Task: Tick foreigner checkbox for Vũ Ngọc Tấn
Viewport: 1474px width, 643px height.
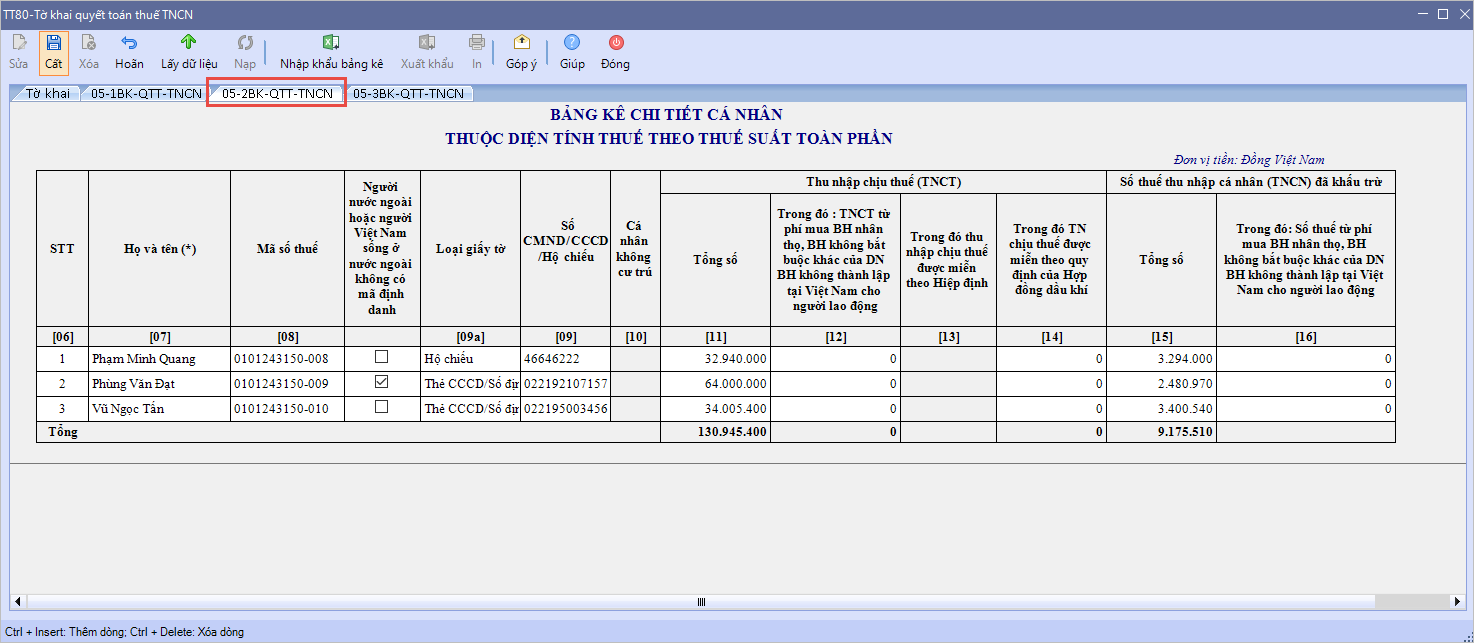Action: pyautogui.click(x=381, y=408)
